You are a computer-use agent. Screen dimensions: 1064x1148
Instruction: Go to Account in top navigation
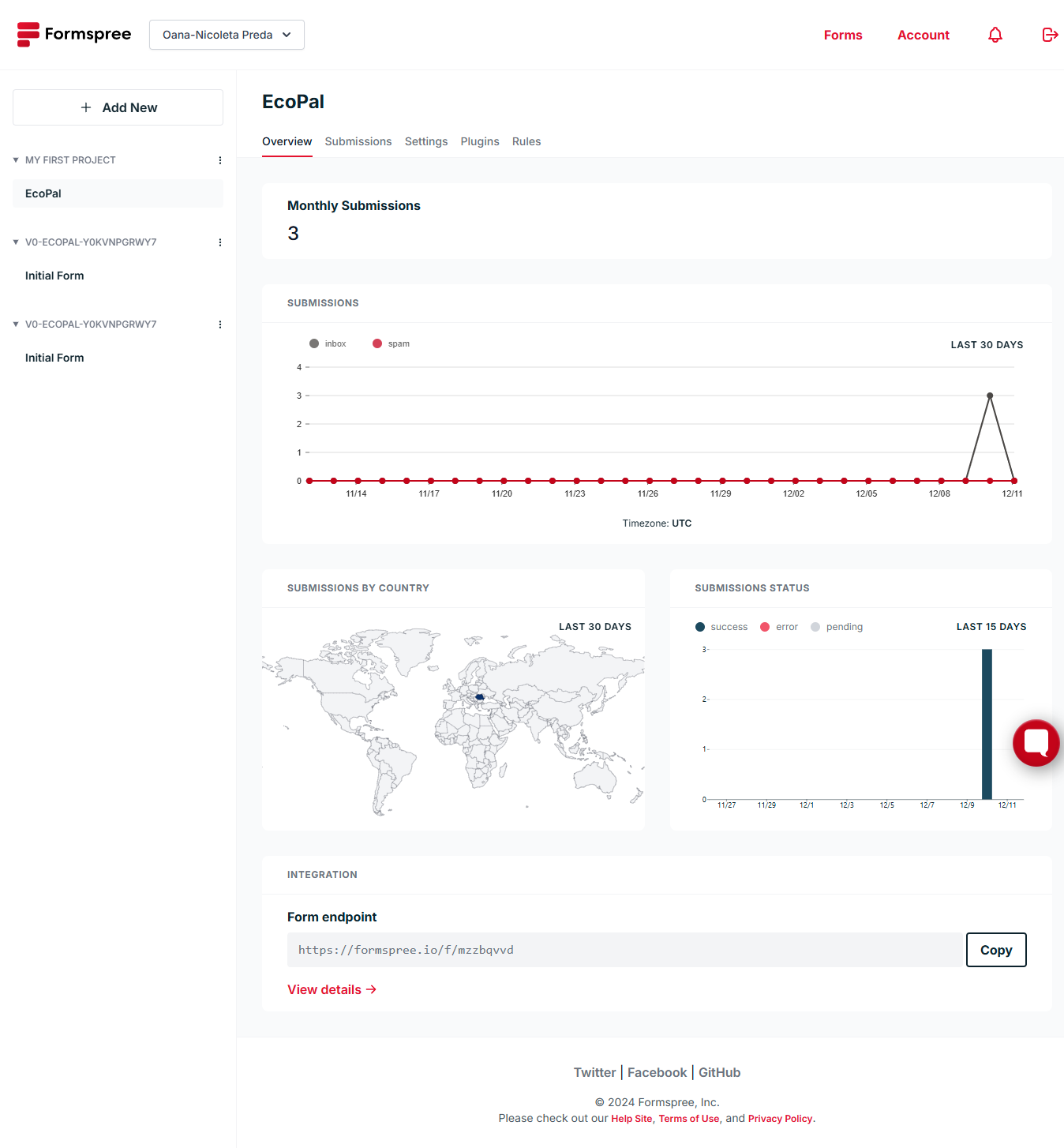tap(924, 35)
